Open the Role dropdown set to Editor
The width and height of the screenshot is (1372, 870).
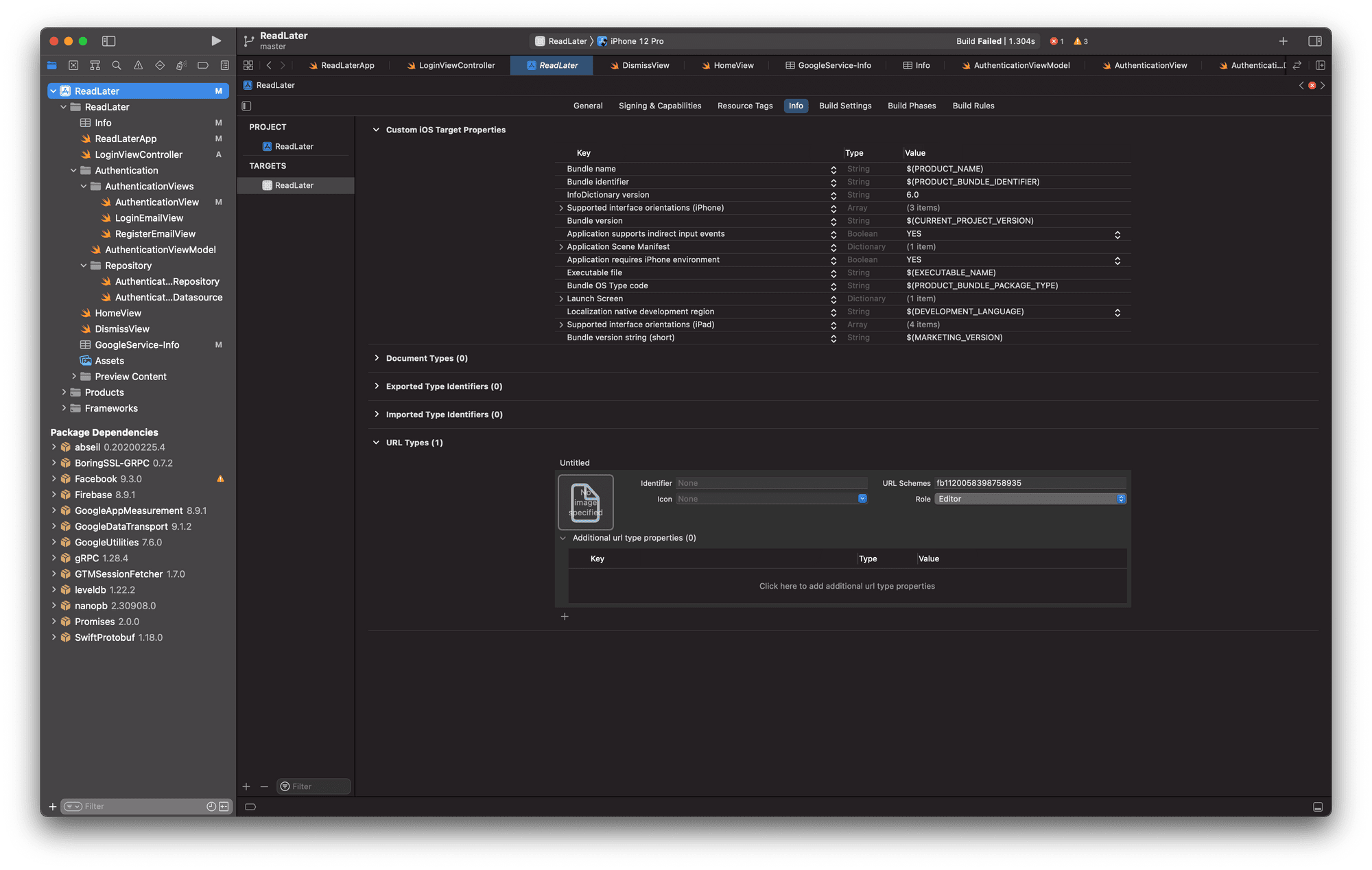tap(1030, 499)
